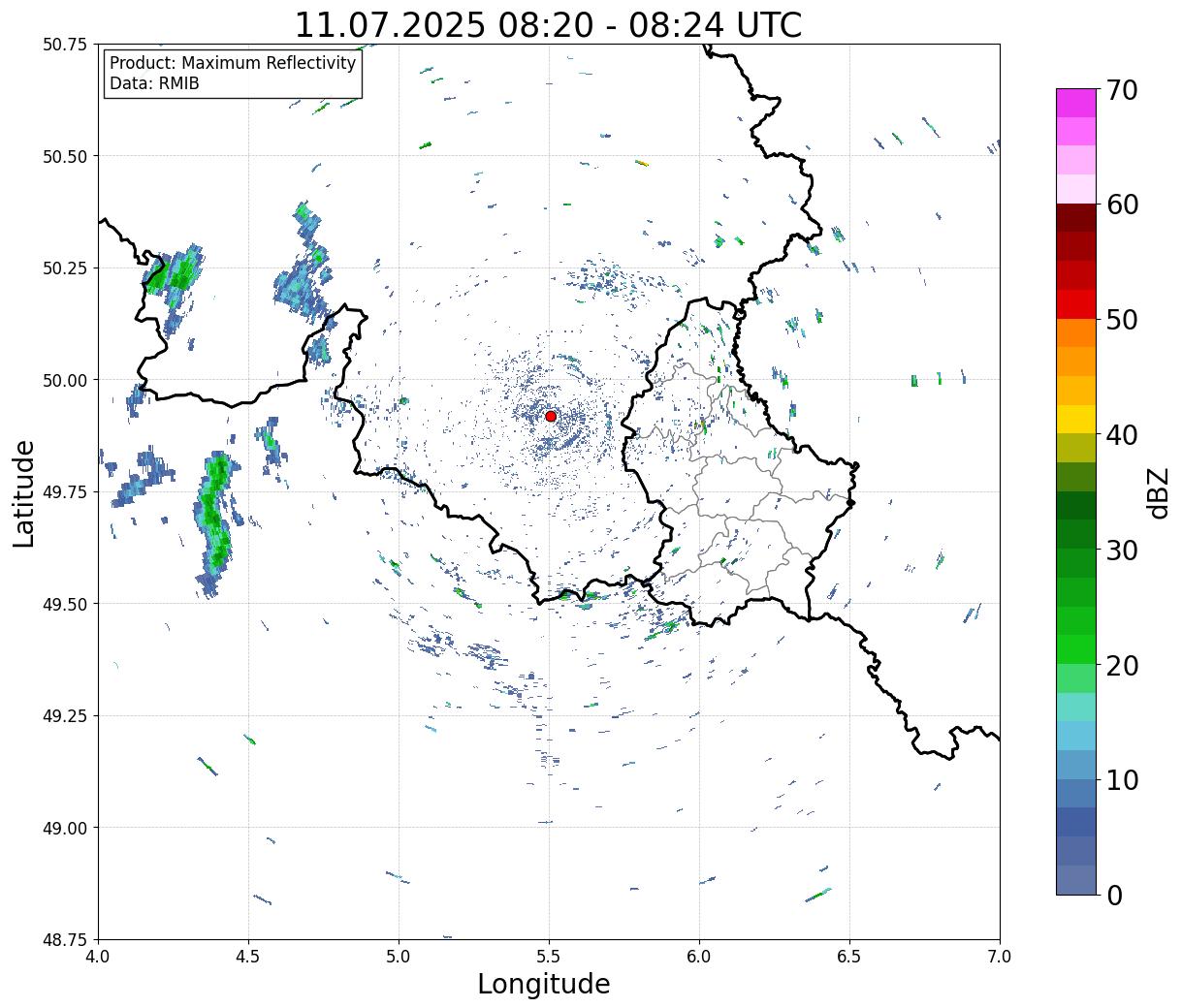Click the magenta top colorbar swatch
The width and height of the screenshot is (1182, 1008).
1076,103
